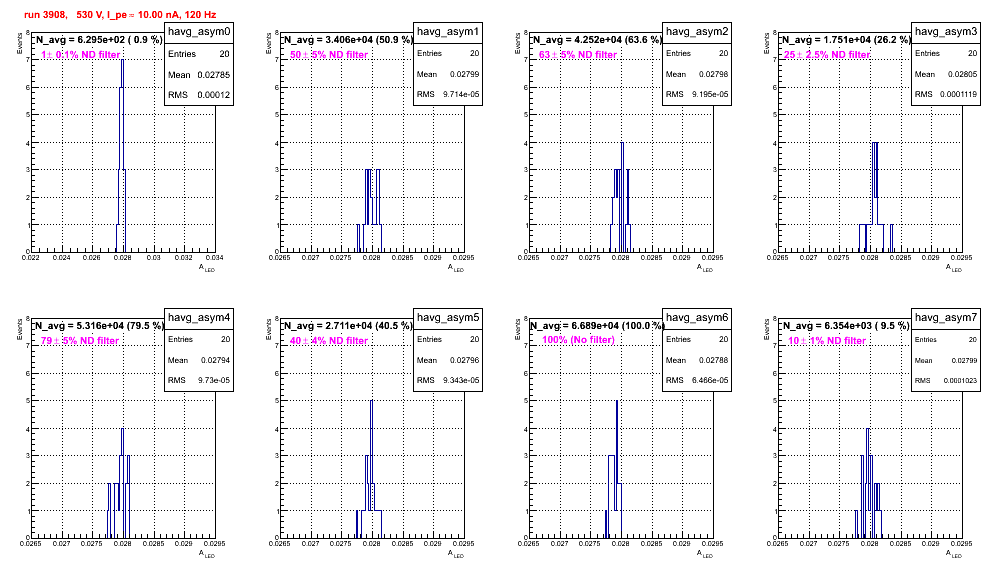Click RMS 9.73e-05 in havg_asym4 stats
Viewport: 996px width, 572px height.
[x=199, y=380]
